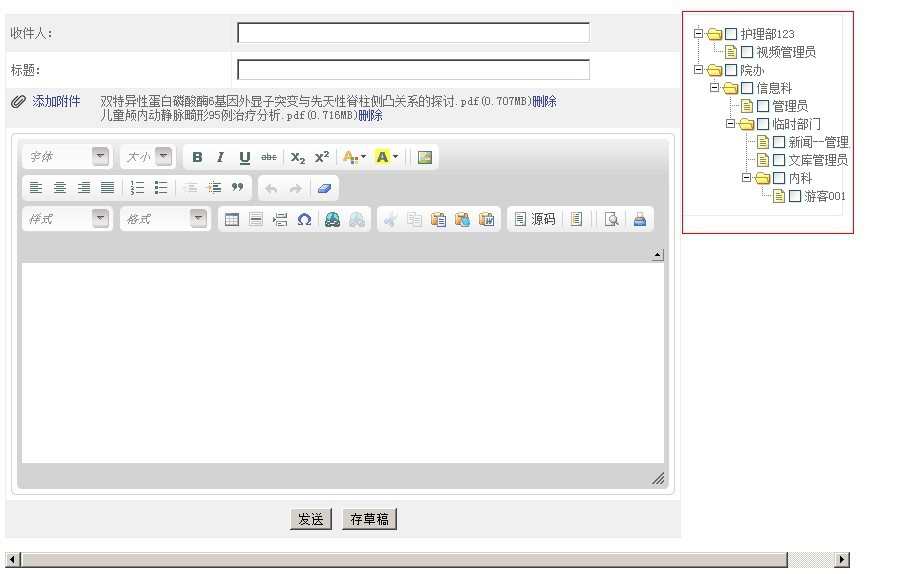The image size is (904, 574).
Task: Open the templates icon next to 源码
Action: point(576,219)
